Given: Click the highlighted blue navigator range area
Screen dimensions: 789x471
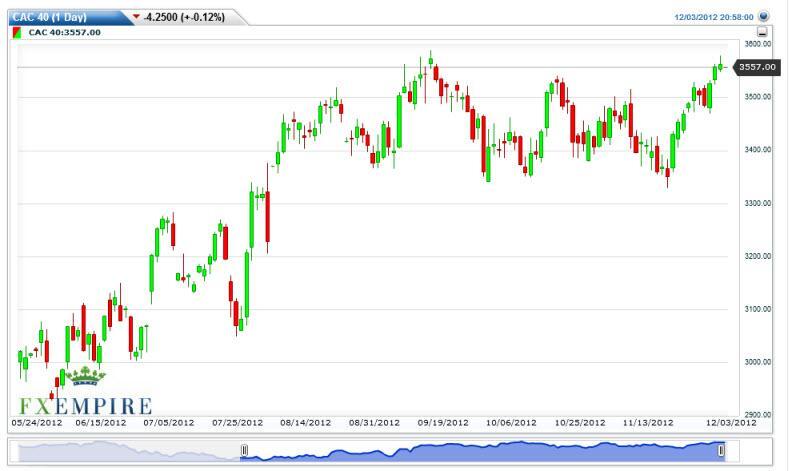Looking at the screenshot, I should tap(480, 452).
